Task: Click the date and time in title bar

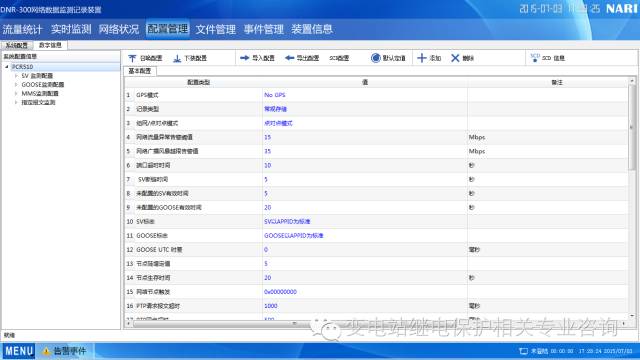Action: (559, 9)
